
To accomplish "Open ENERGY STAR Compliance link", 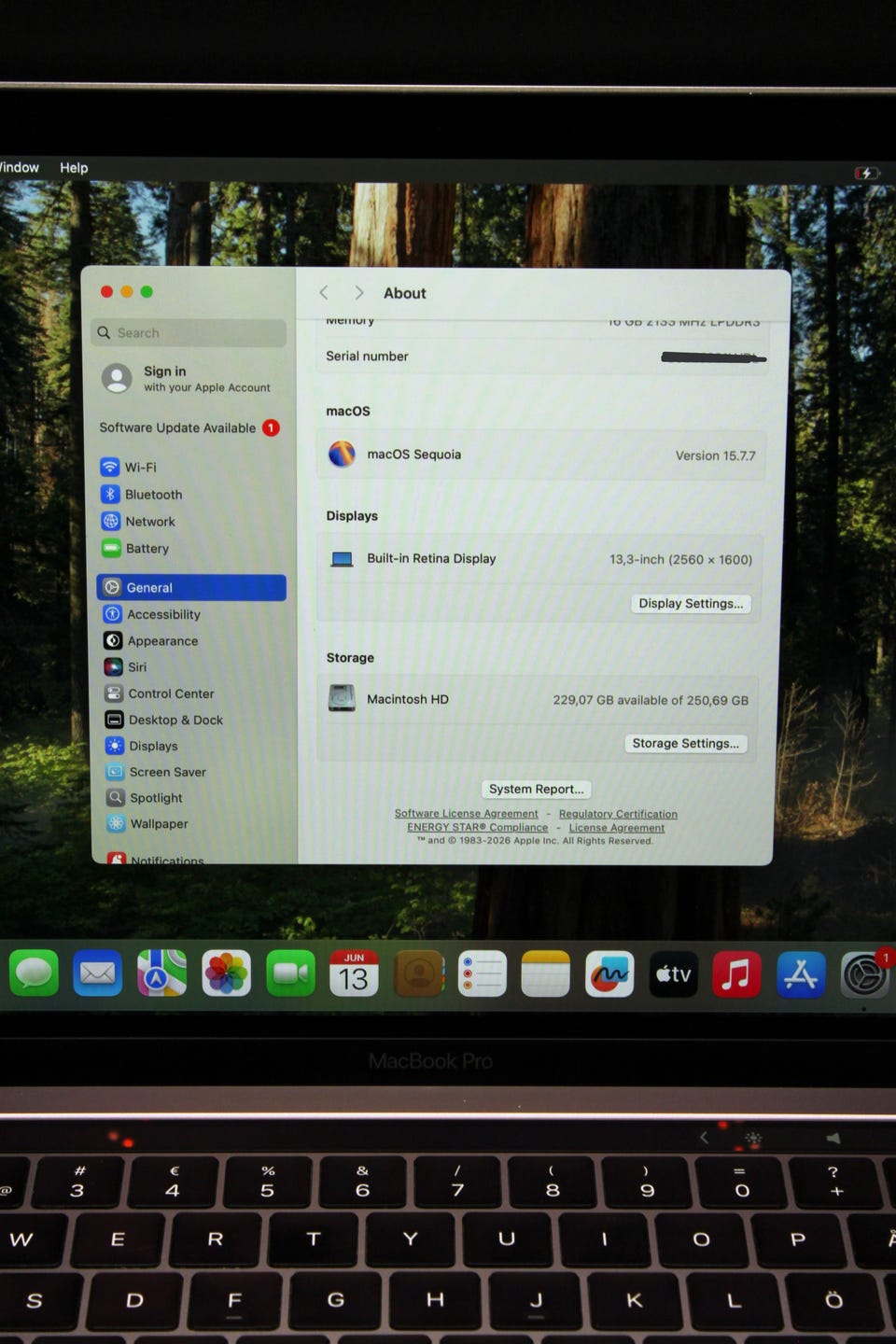I will 477,827.
